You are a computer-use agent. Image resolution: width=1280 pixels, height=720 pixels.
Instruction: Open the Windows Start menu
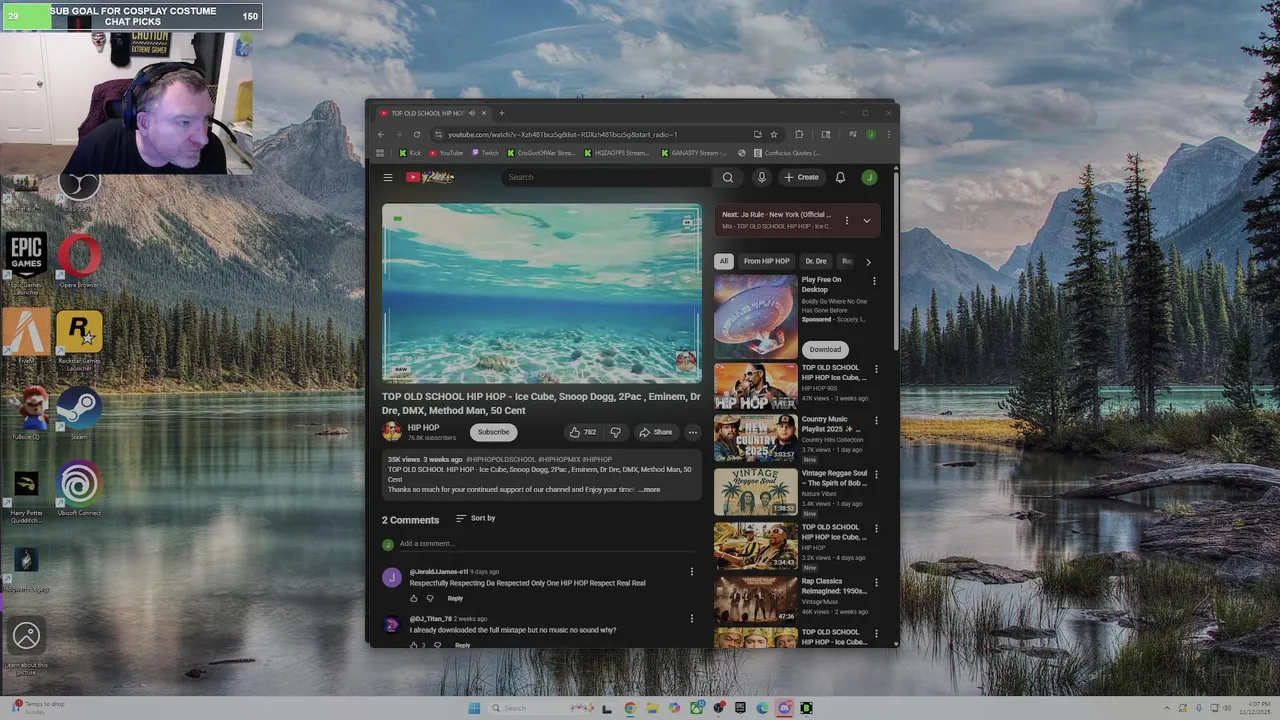474,708
